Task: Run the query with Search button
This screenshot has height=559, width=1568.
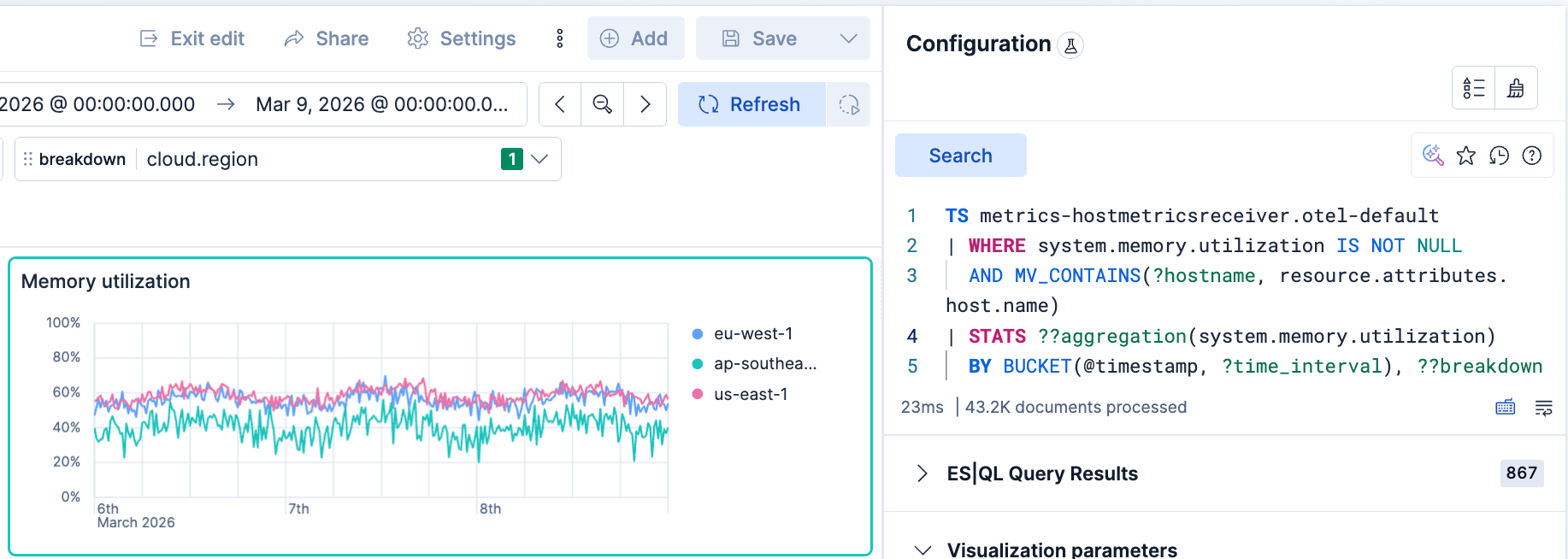Action: click(960, 156)
